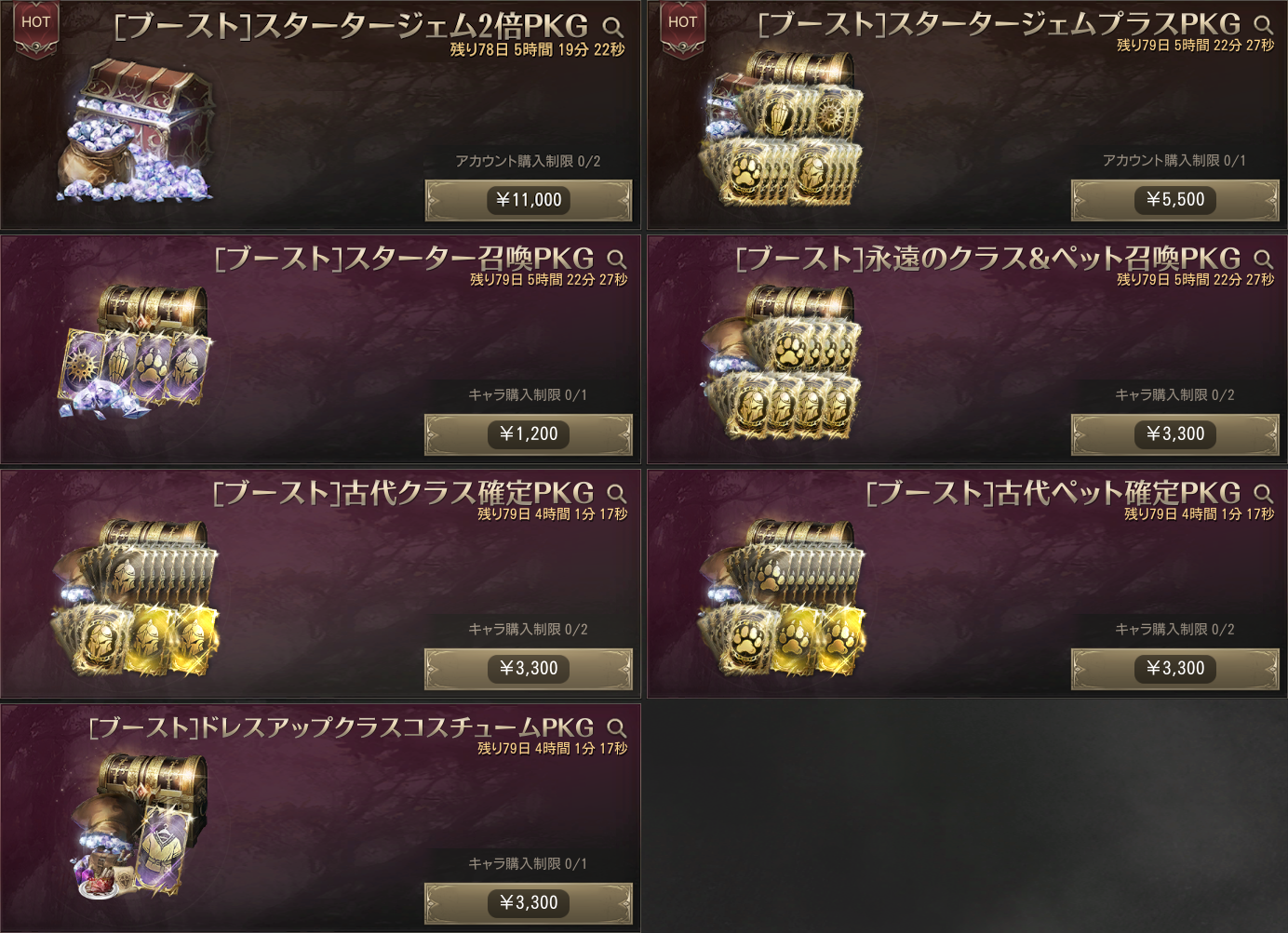Click magnifier icon beside スタータージェム2倍PKG

(x=613, y=26)
